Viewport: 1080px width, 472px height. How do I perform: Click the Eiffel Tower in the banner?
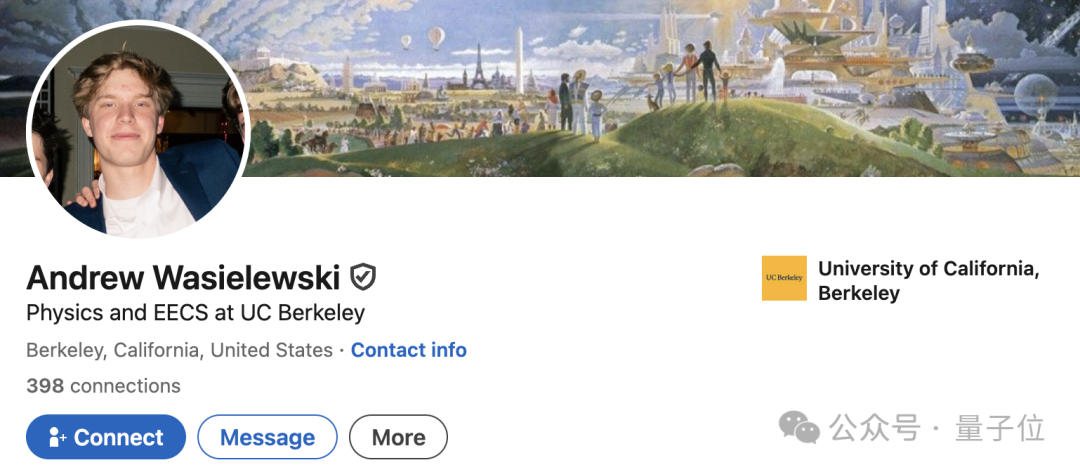479,67
